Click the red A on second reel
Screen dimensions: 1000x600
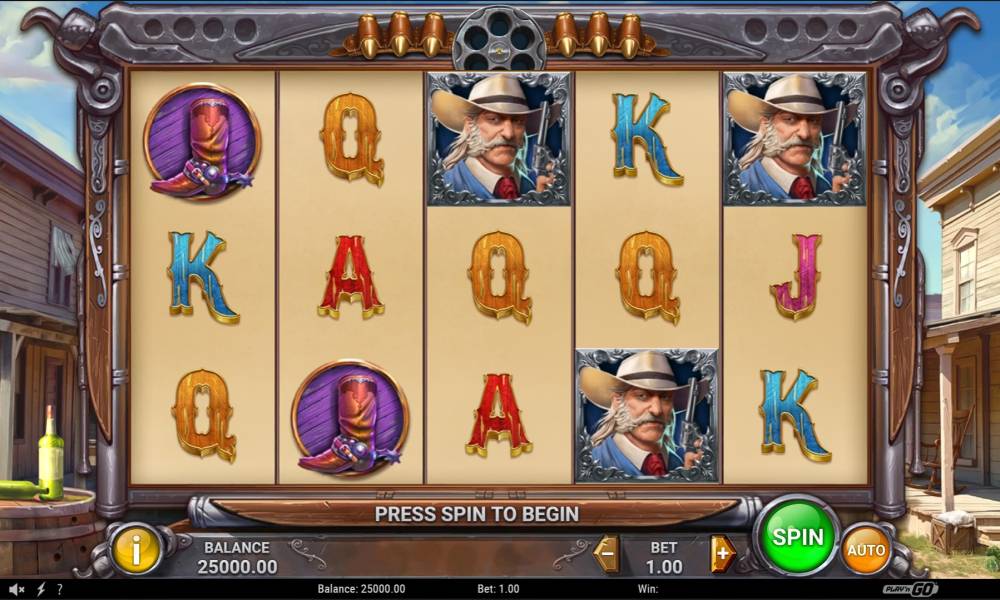(x=350, y=277)
